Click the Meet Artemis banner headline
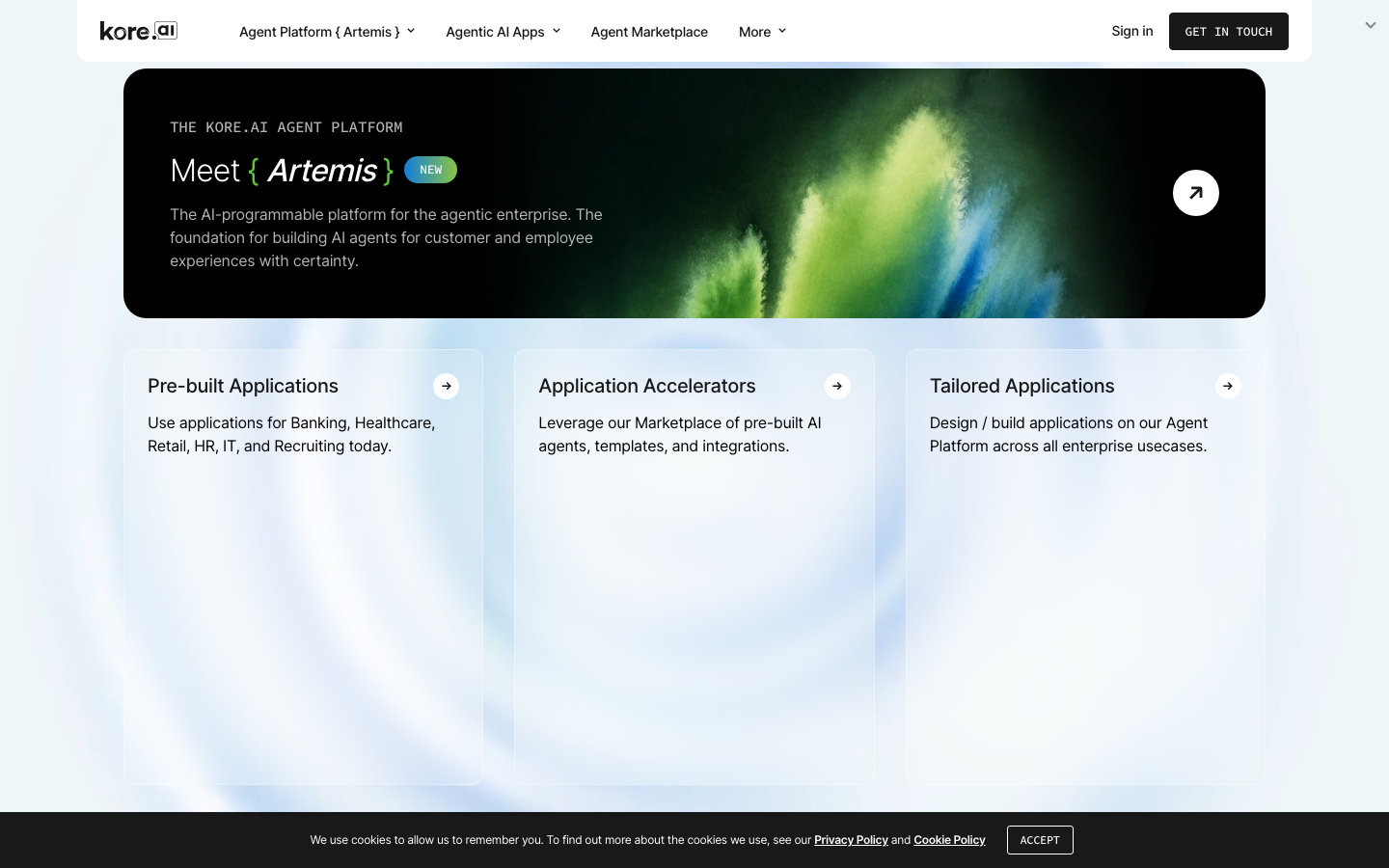The height and width of the screenshot is (868, 1389). (x=282, y=171)
